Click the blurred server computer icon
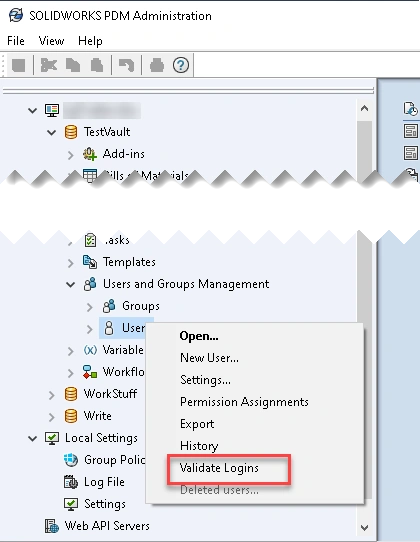The height and width of the screenshot is (542, 420). tap(52, 110)
